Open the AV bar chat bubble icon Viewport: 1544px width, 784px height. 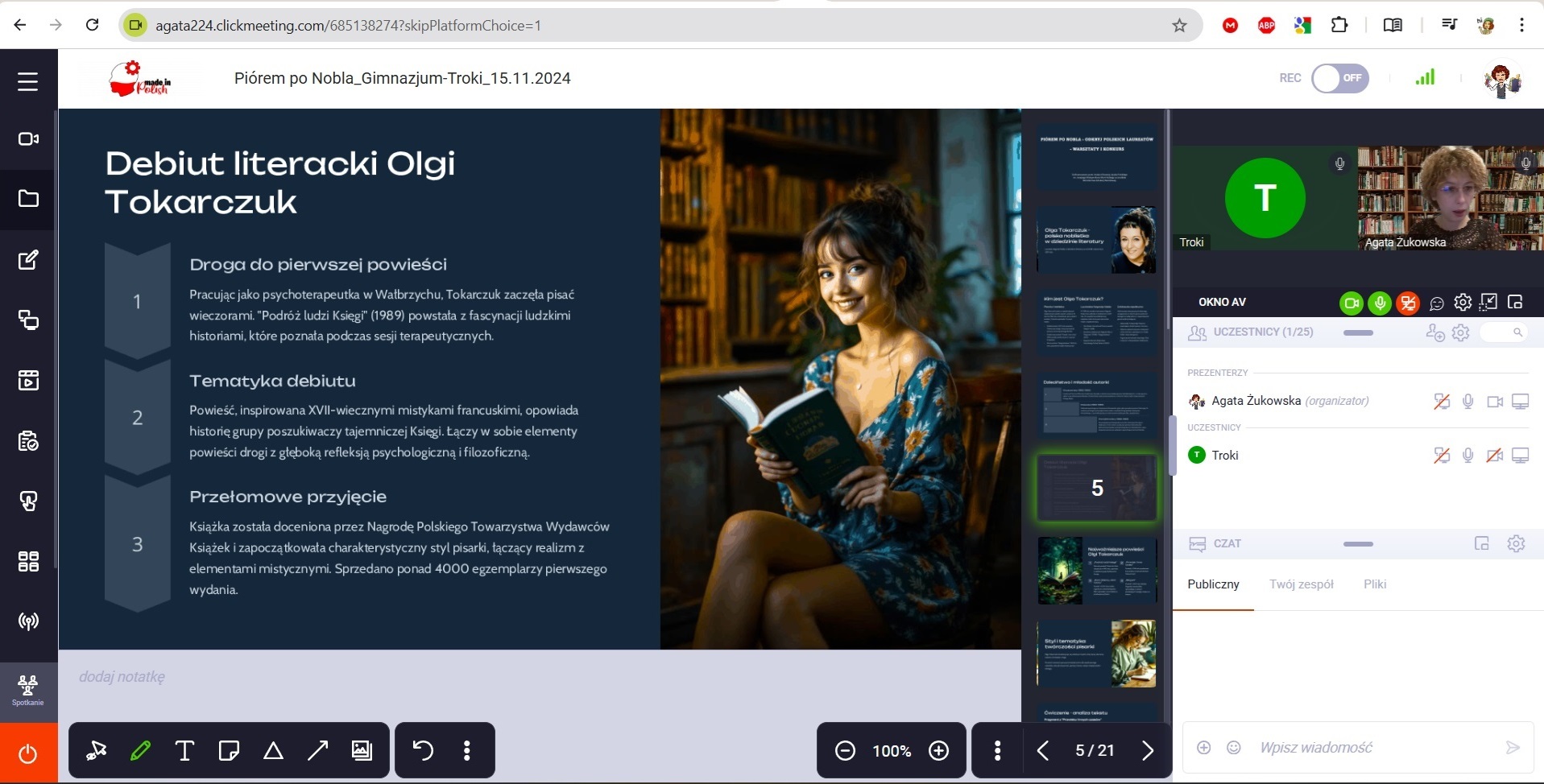(1437, 303)
